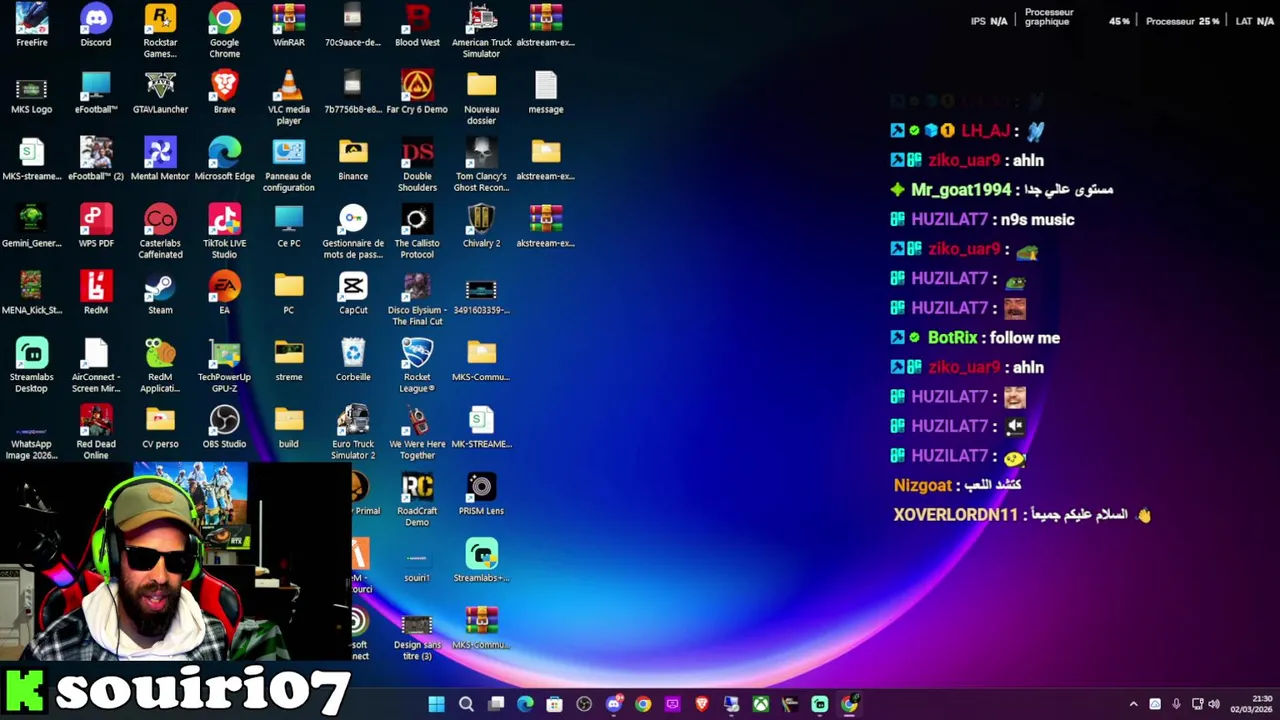Open Task View on taskbar
Viewport: 1280px width, 720px height.
(x=496, y=704)
